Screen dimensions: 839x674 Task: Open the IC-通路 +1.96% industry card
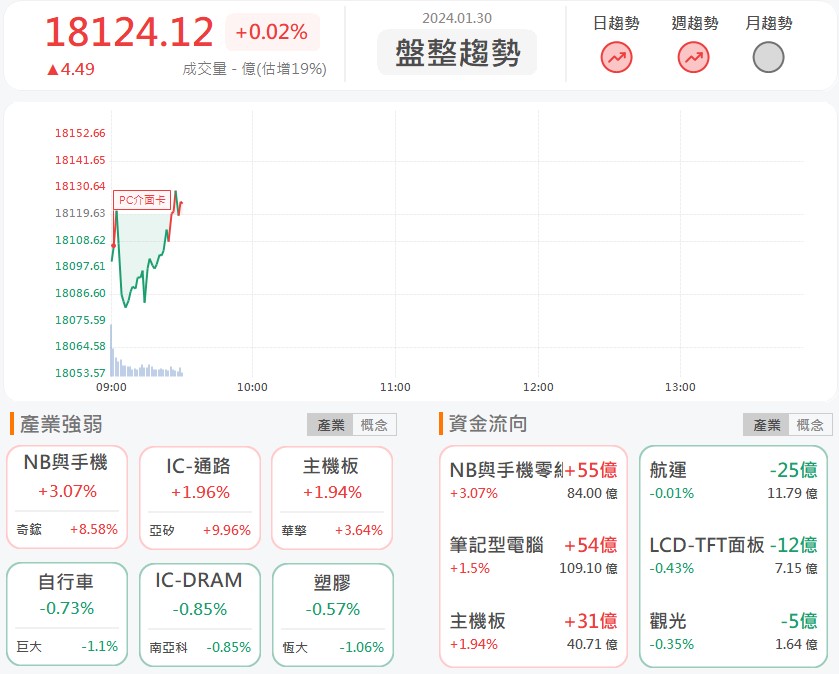(x=200, y=498)
